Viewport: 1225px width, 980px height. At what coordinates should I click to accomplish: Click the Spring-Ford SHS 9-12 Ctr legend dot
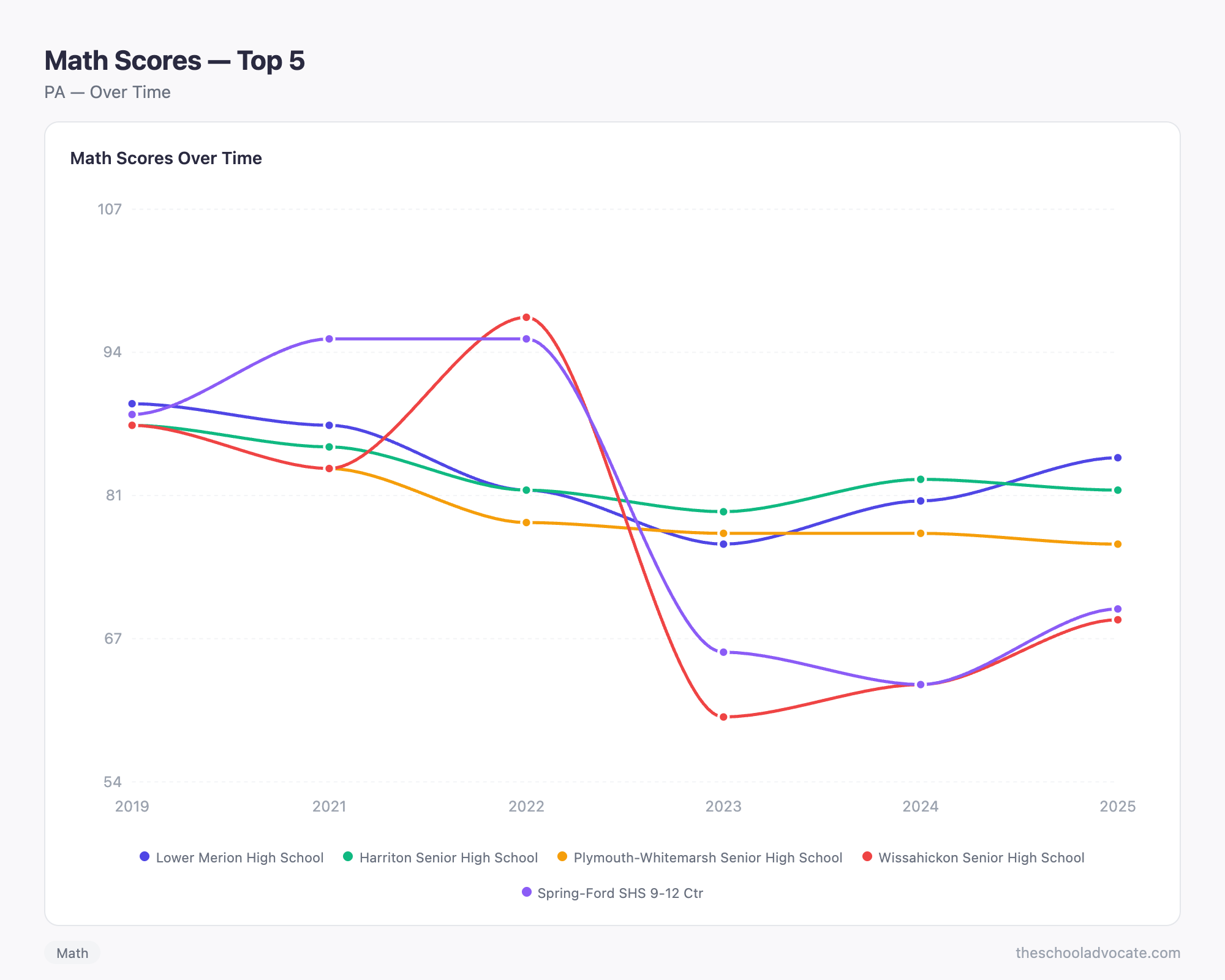point(527,892)
